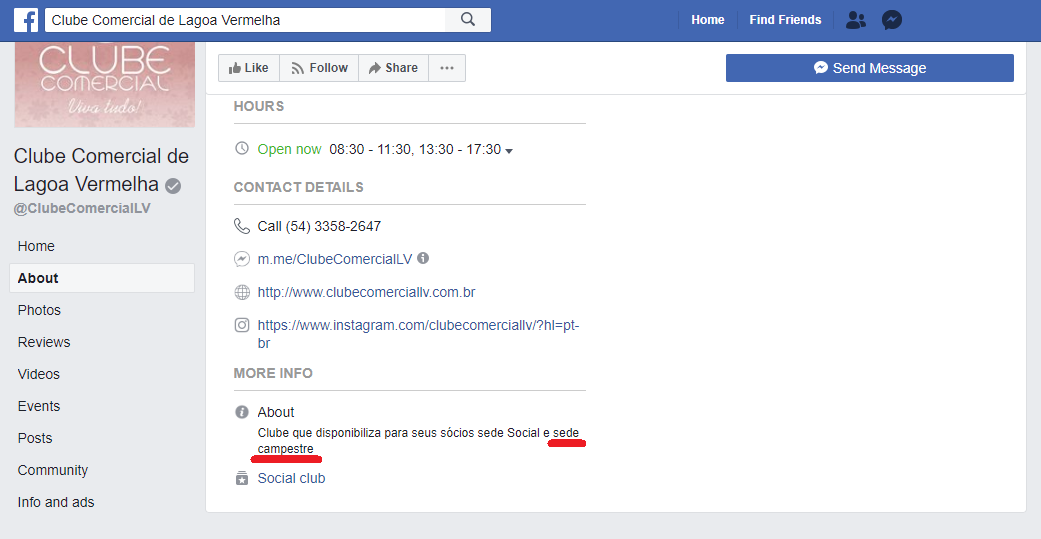Go to Home in the top bar
This screenshot has width=1041, height=539.
click(x=708, y=20)
